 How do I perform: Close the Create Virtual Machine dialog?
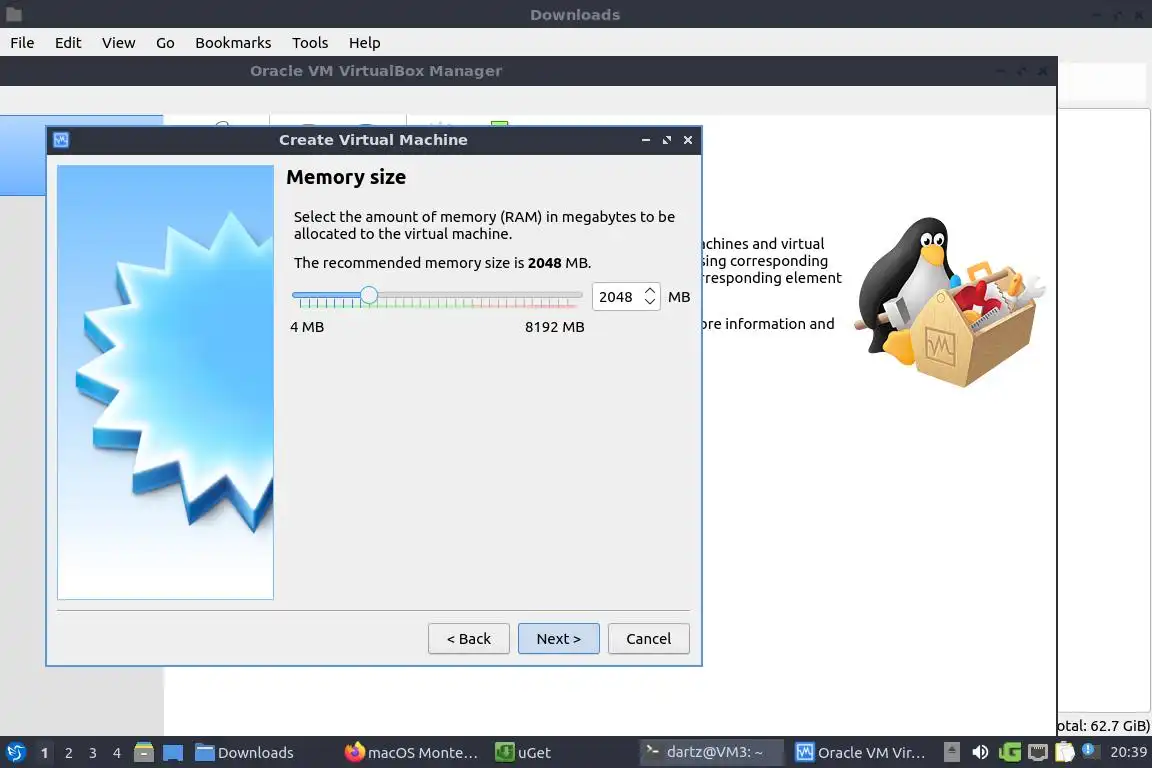tap(688, 140)
